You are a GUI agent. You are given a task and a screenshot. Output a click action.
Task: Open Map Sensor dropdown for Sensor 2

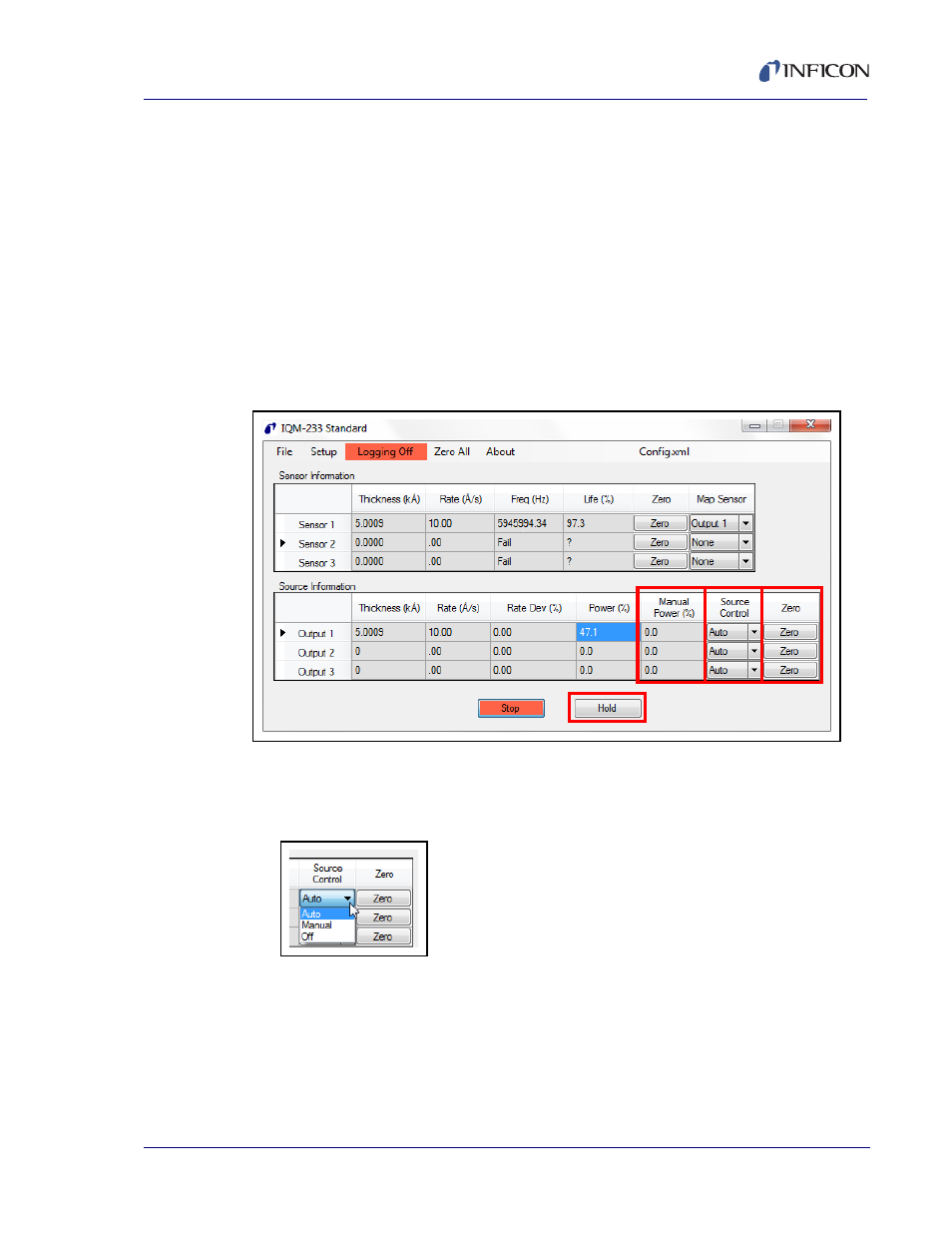[745, 542]
